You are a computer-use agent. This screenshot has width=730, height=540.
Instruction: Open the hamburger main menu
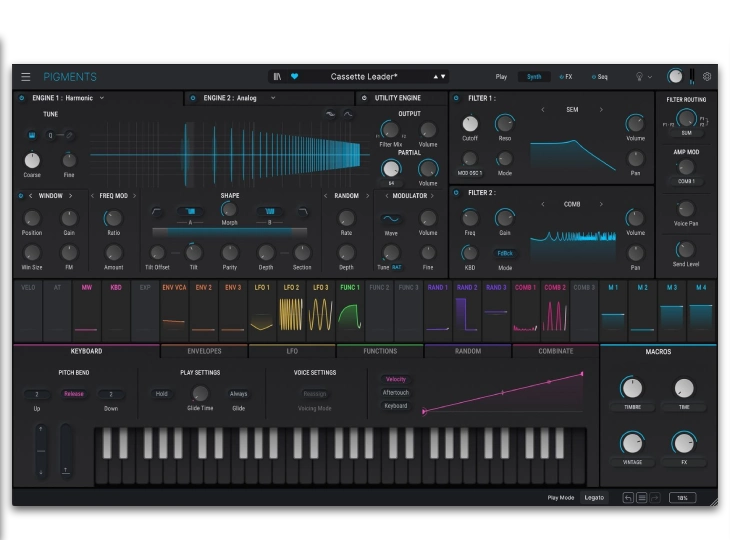[26, 77]
